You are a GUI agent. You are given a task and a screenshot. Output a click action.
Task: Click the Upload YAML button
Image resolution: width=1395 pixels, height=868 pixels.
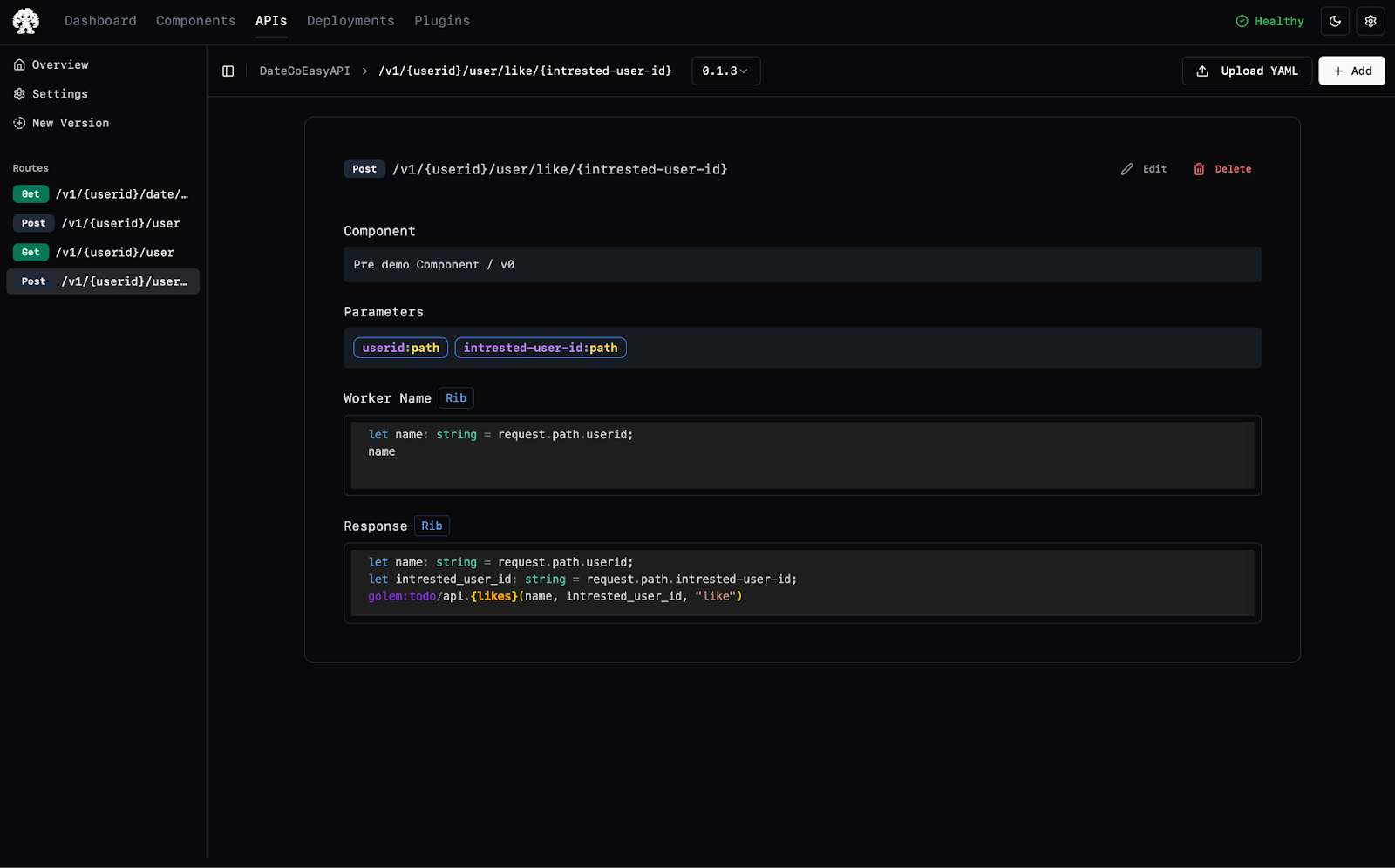click(x=1247, y=71)
